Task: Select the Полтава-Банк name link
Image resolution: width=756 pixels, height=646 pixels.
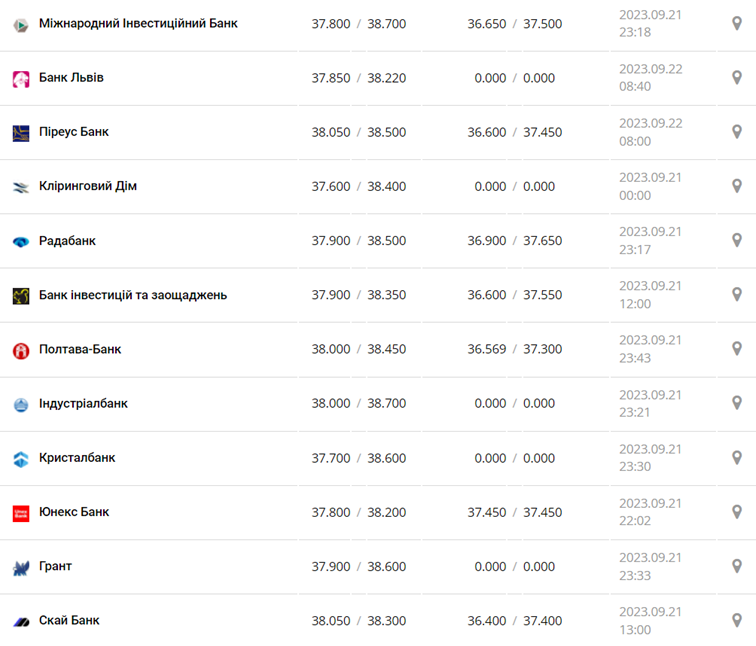Action: (x=80, y=349)
